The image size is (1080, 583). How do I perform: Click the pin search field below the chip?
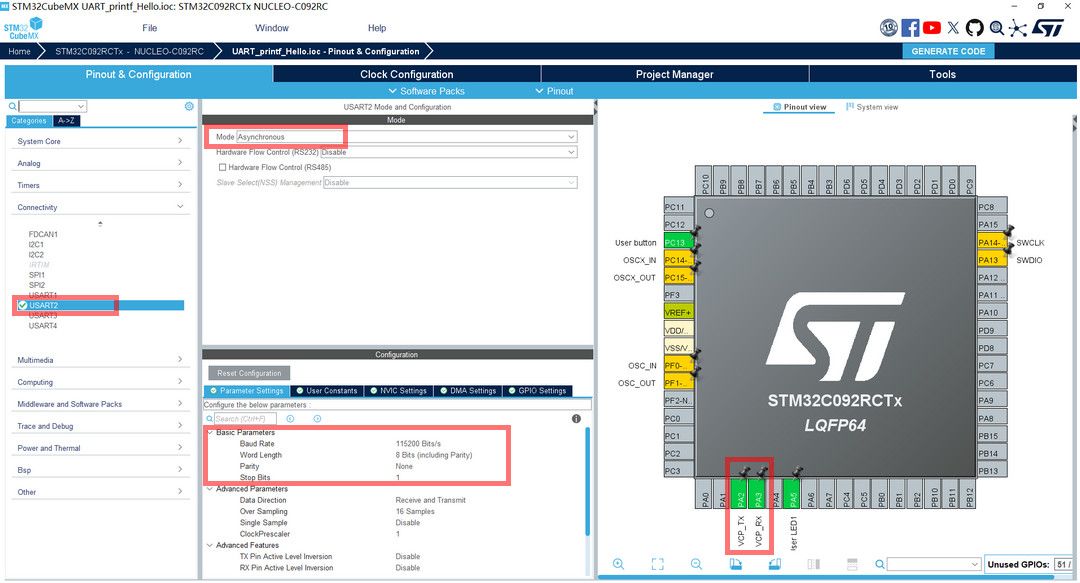(930, 563)
